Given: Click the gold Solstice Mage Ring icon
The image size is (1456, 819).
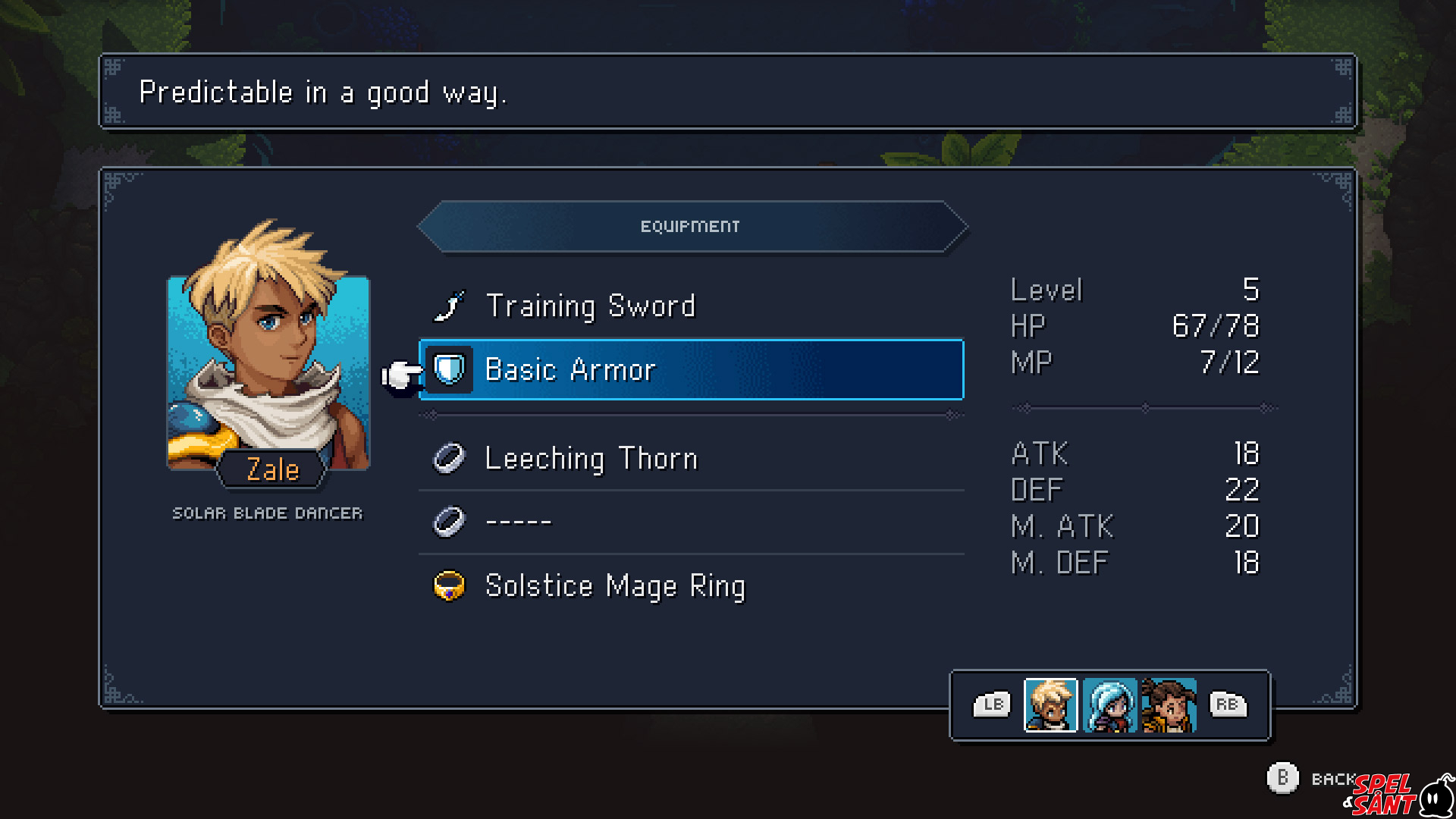Looking at the screenshot, I should (x=449, y=586).
